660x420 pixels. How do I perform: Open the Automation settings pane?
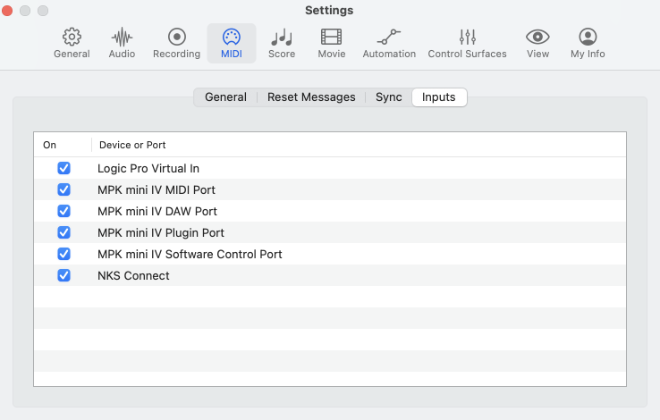click(x=389, y=43)
